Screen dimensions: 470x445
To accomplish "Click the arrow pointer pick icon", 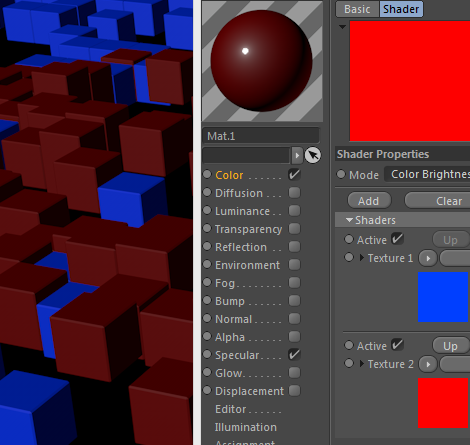I will 313,155.
